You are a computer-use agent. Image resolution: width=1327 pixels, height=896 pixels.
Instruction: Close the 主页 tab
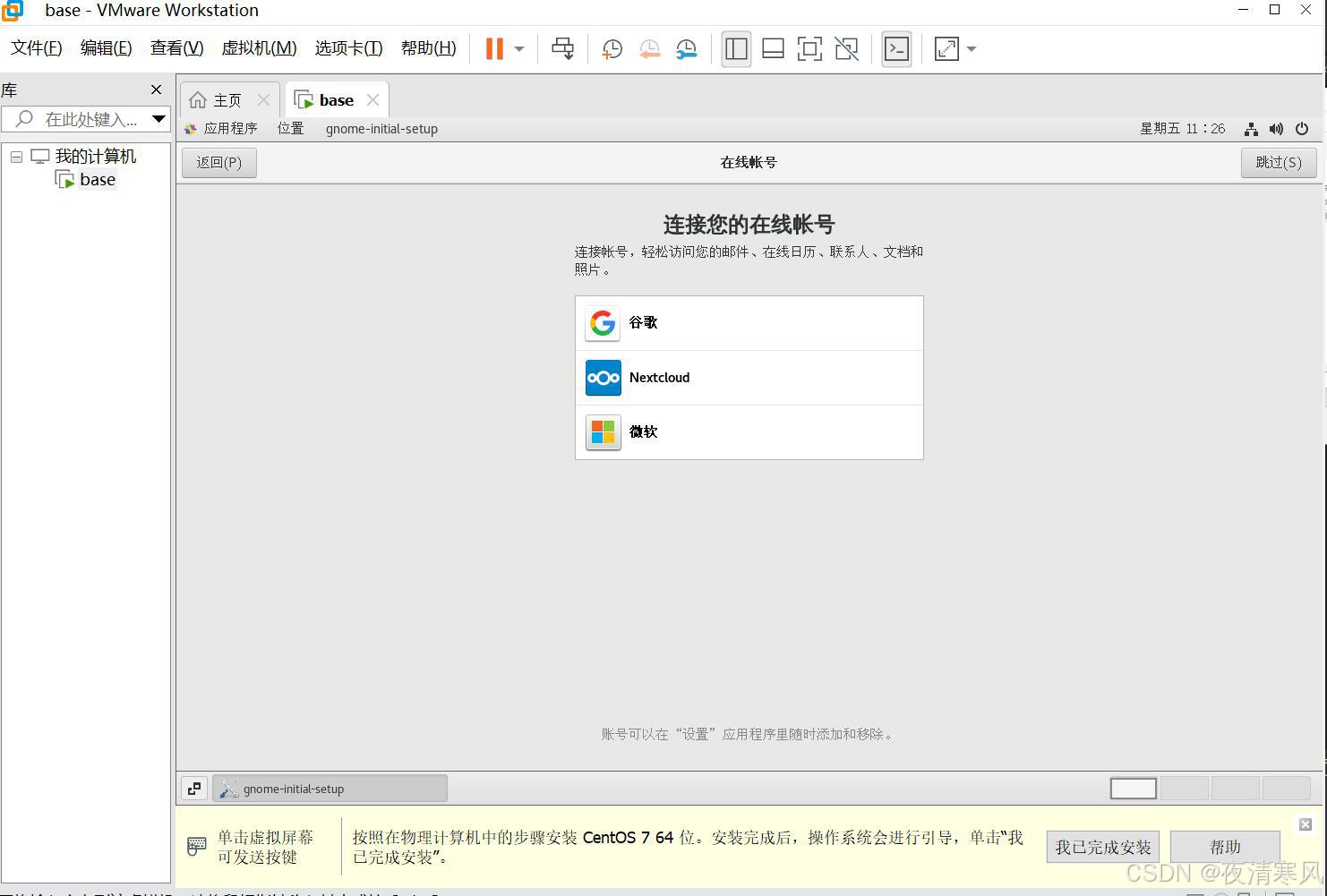point(263,100)
